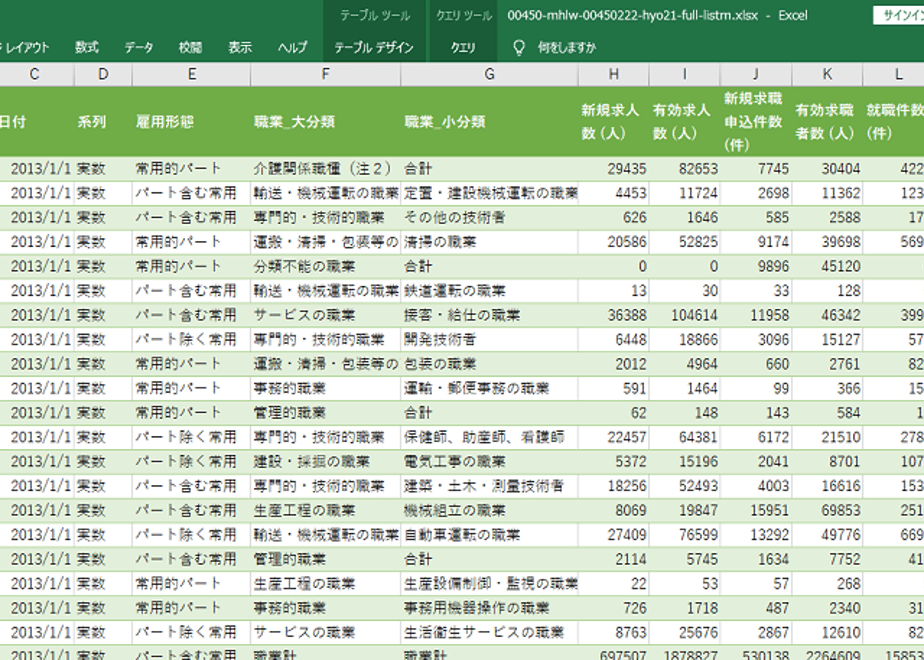The width and height of the screenshot is (924, 660).
Task: Open the ヘルプ tab
Action: pos(292,47)
